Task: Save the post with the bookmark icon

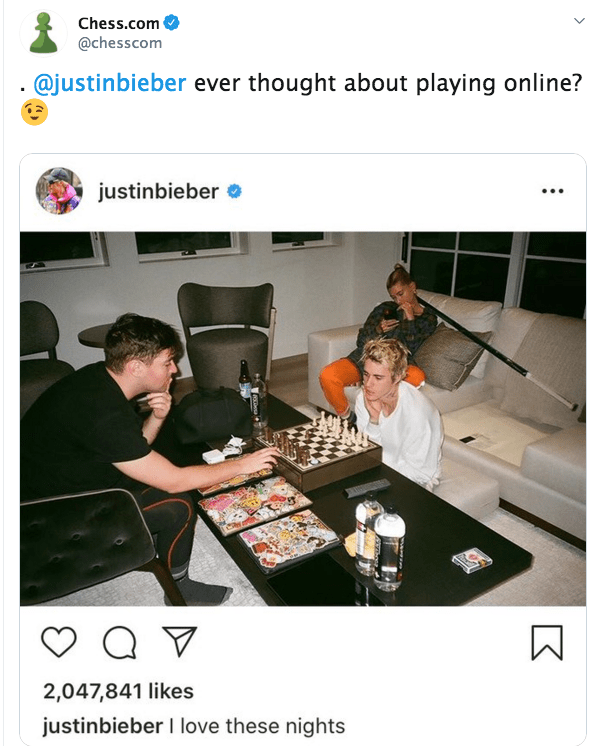Action: tap(547, 643)
